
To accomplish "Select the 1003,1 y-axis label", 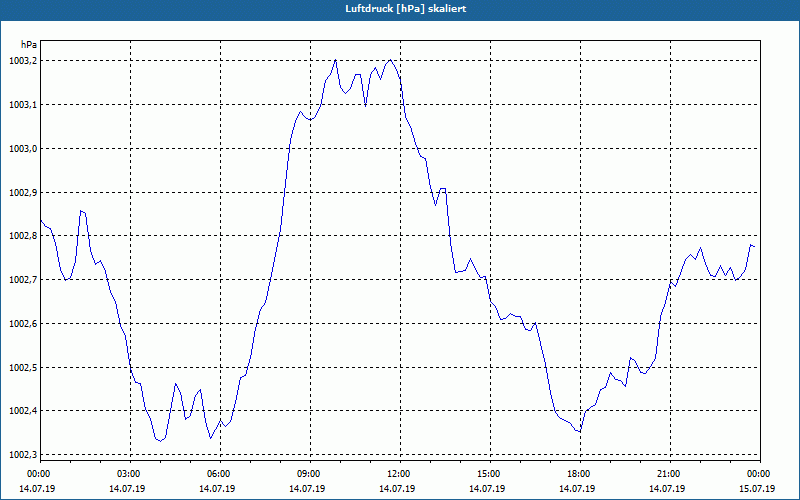I will tap(23, 105).
